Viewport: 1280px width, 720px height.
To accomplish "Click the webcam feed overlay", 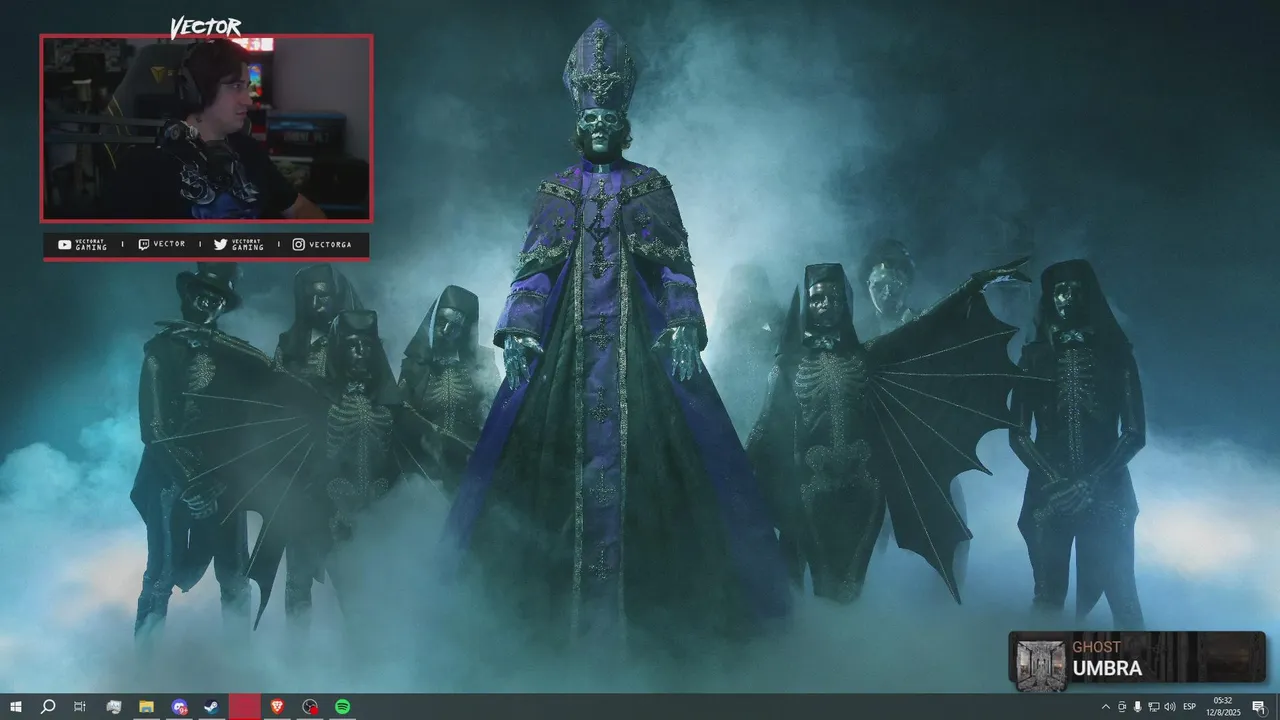I will 206,128.
